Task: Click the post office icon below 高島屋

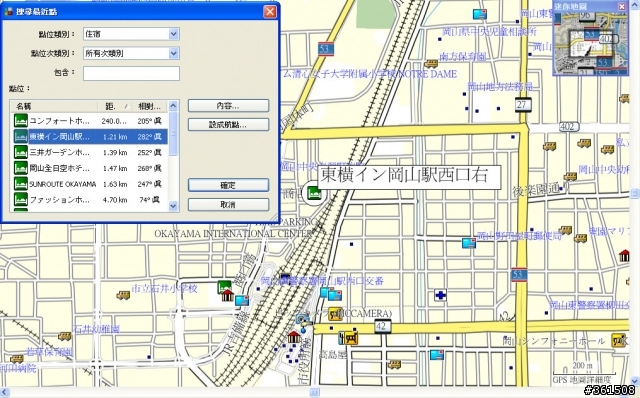Action: pyautogui.click(x=437, y=354)
